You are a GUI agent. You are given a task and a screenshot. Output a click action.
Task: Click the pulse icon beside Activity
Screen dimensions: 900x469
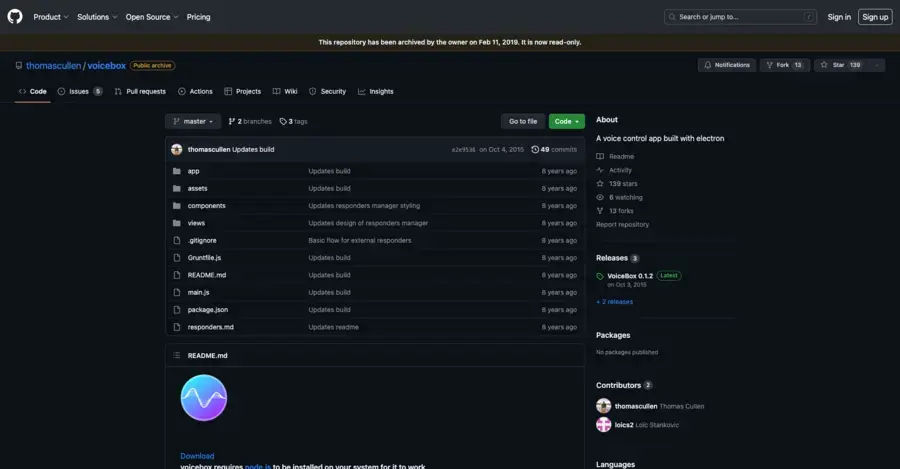pyautogui.click(x=600, y=170)
